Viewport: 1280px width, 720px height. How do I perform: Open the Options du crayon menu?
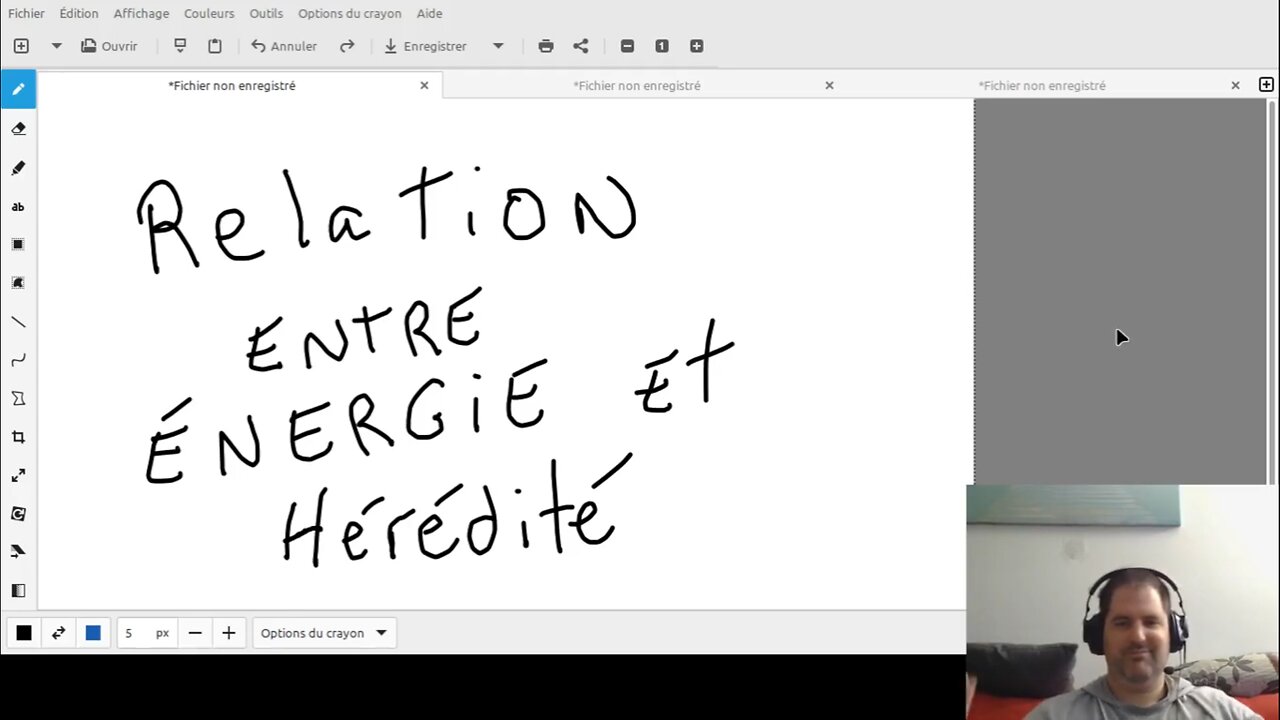[x=350, y=13]
